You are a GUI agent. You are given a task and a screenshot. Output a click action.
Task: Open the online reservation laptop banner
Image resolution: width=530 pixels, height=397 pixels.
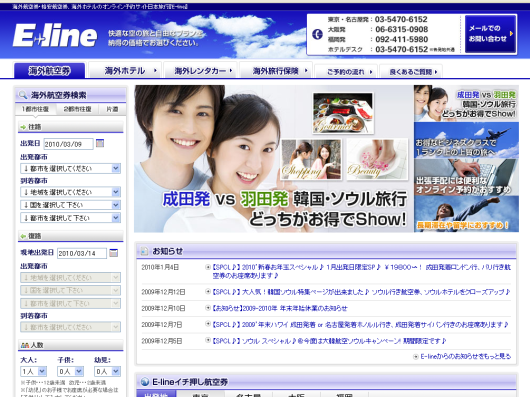point(466,177)
